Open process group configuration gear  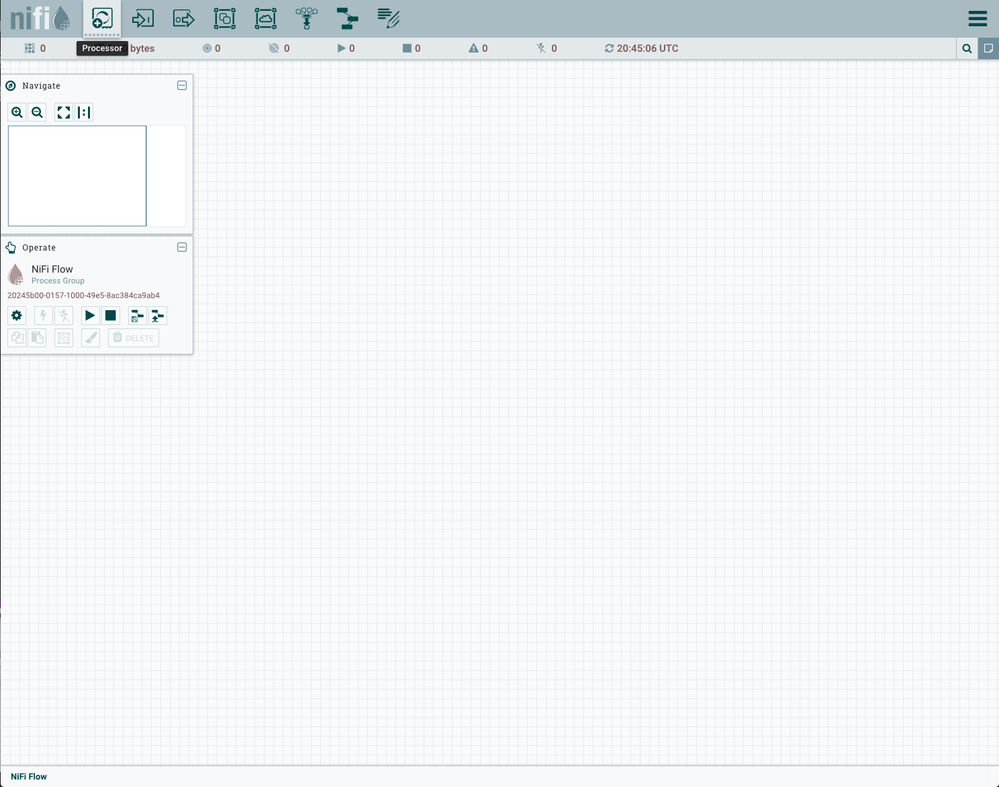(17, 315)
